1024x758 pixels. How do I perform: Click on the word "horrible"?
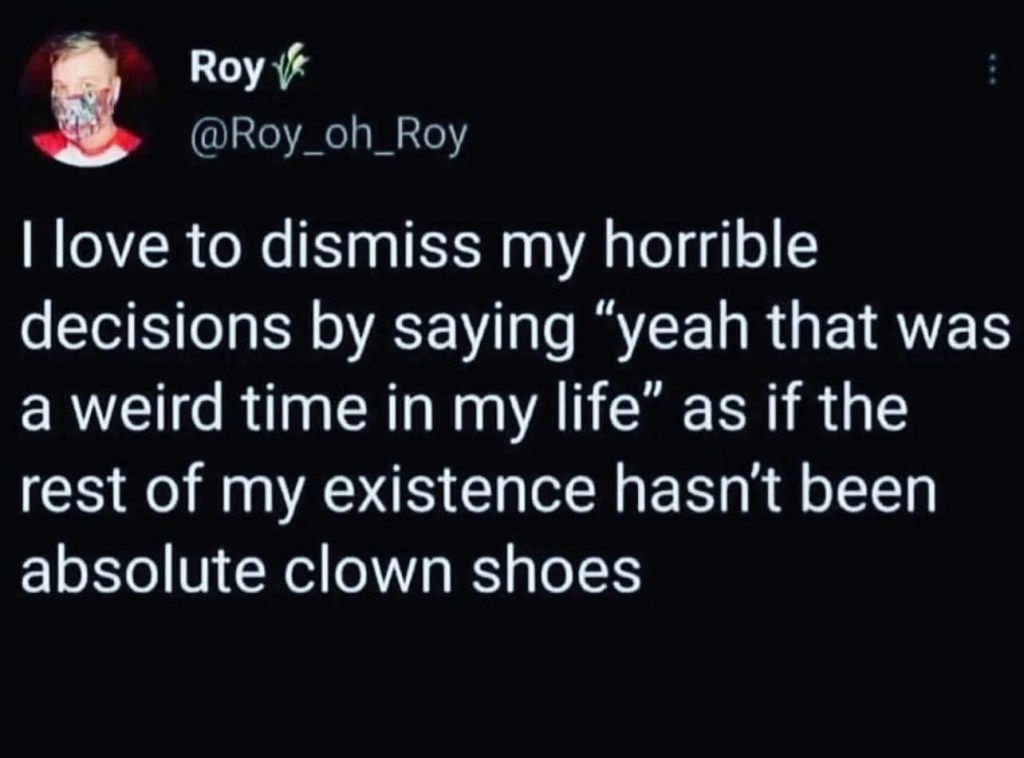click(x=709, y=251)
